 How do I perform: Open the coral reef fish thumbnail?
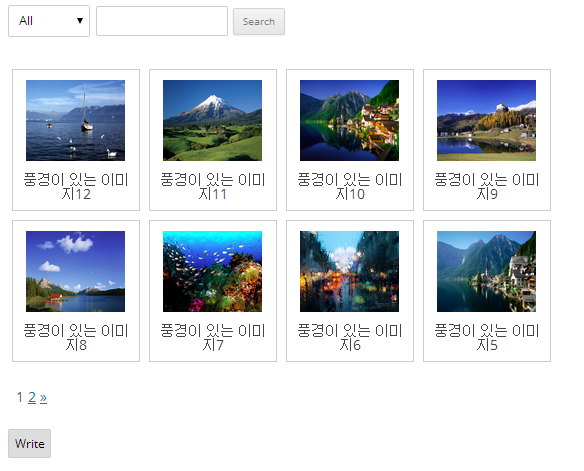[212, 271]
